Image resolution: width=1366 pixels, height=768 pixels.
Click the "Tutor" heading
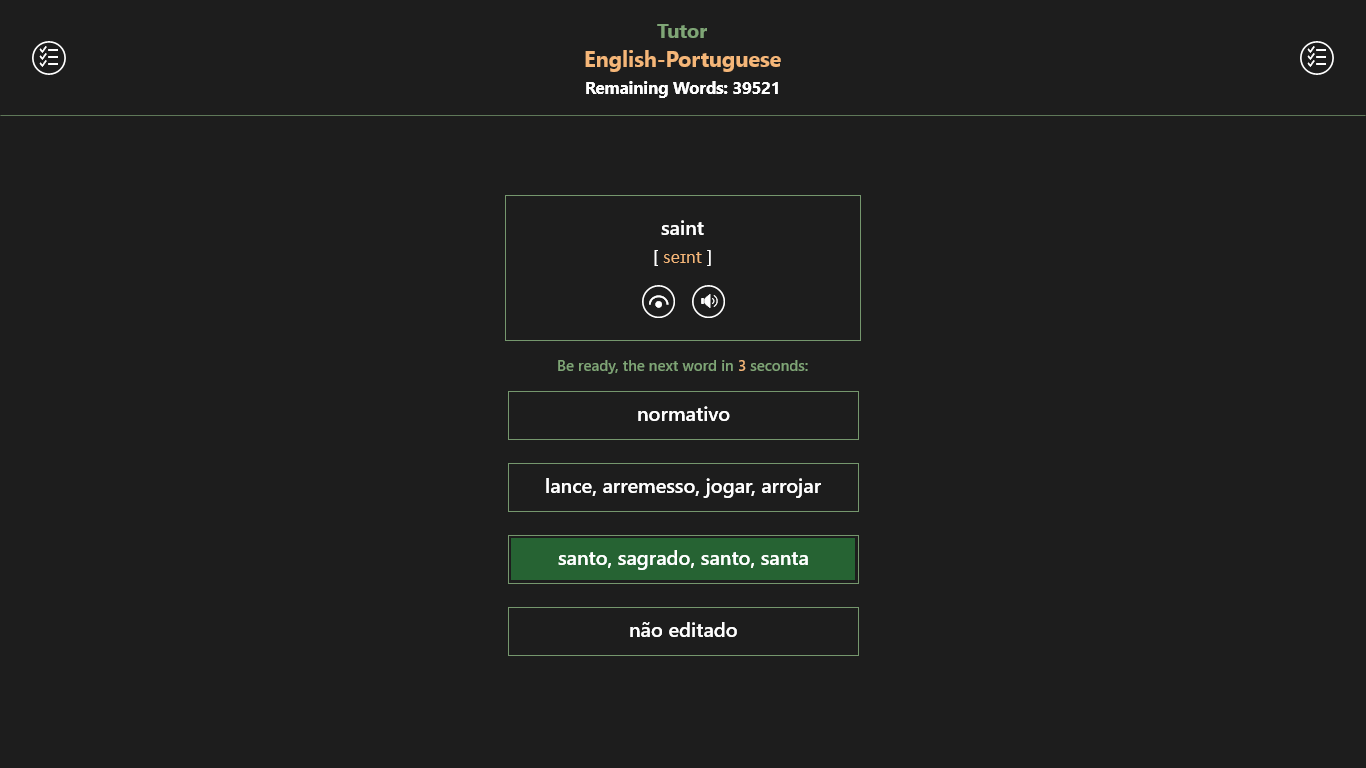click(682, 31)
